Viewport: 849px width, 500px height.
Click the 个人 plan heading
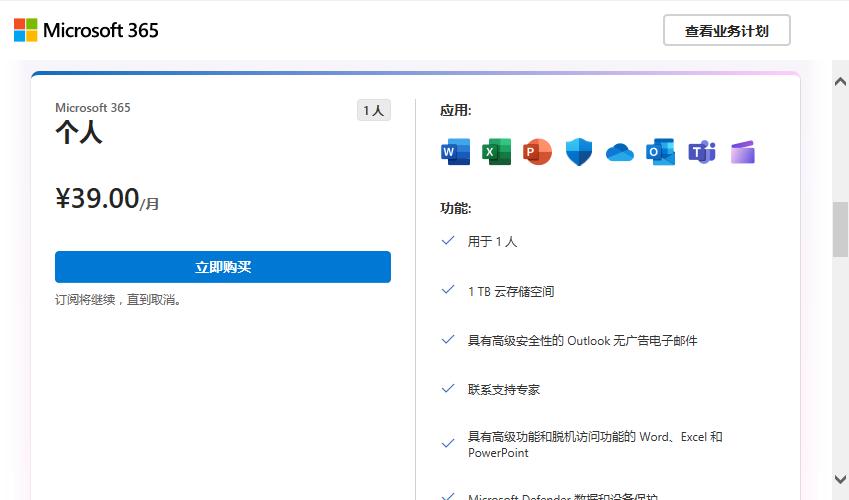click(x=79, y=133)
